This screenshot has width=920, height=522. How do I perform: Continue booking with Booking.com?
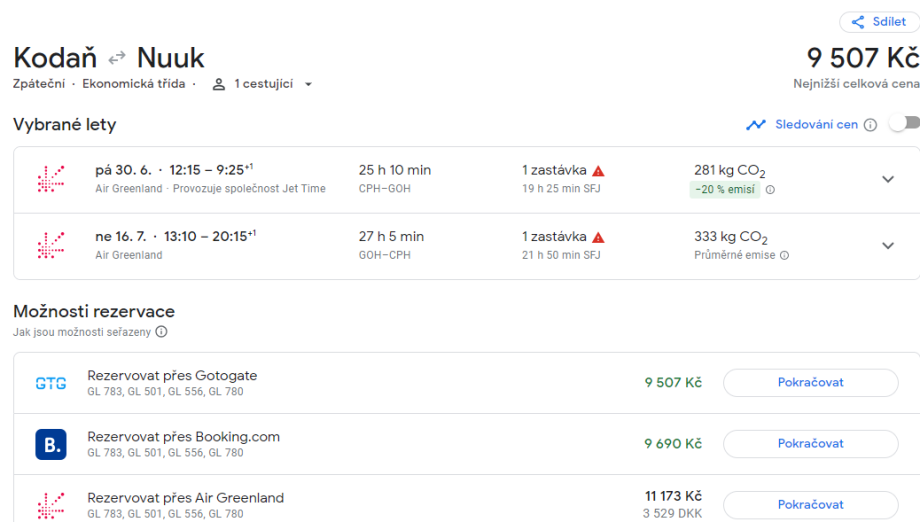click(x=810, y=444)
